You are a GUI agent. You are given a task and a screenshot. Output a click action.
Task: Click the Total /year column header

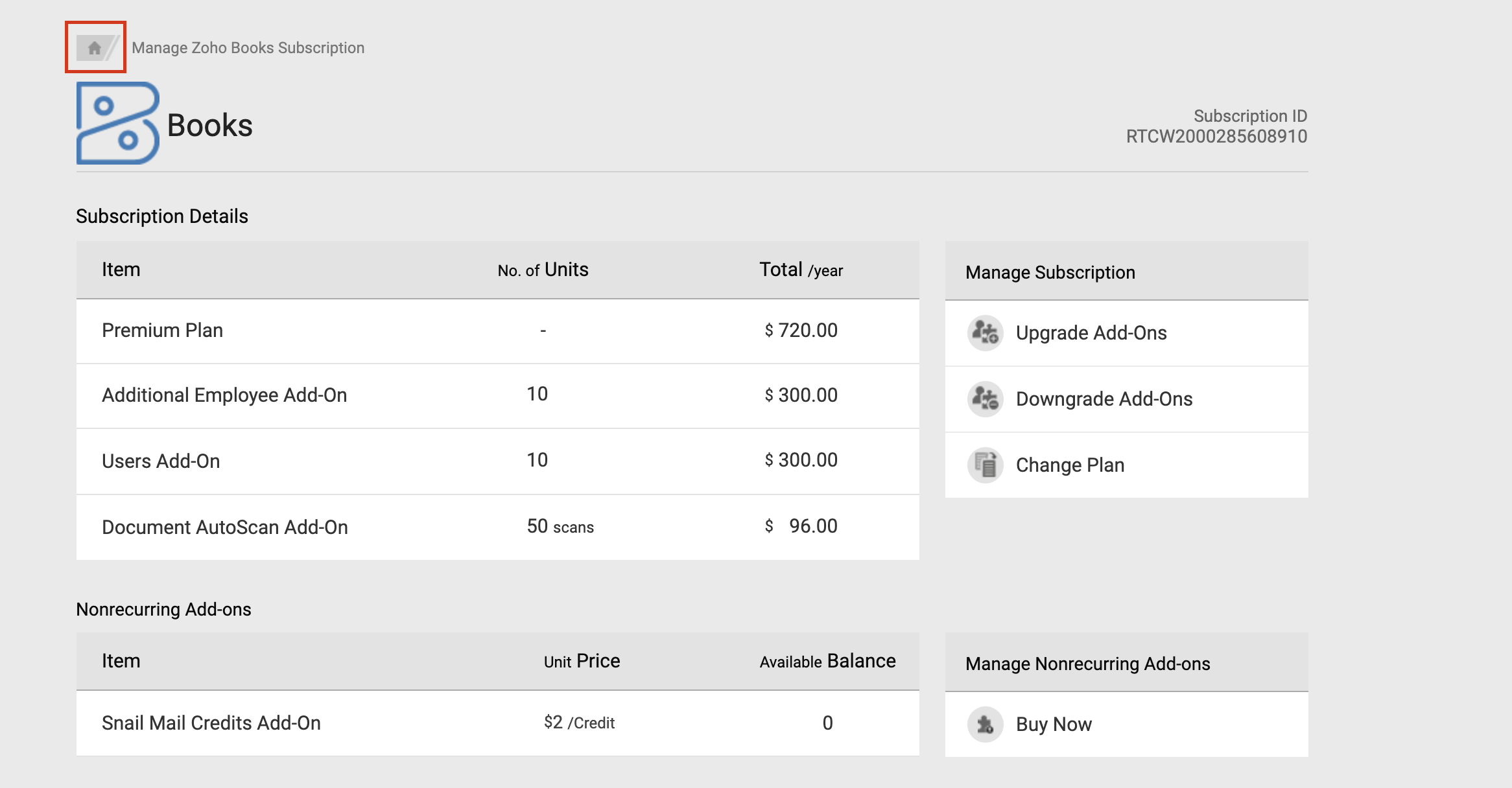tap(801, 270)
